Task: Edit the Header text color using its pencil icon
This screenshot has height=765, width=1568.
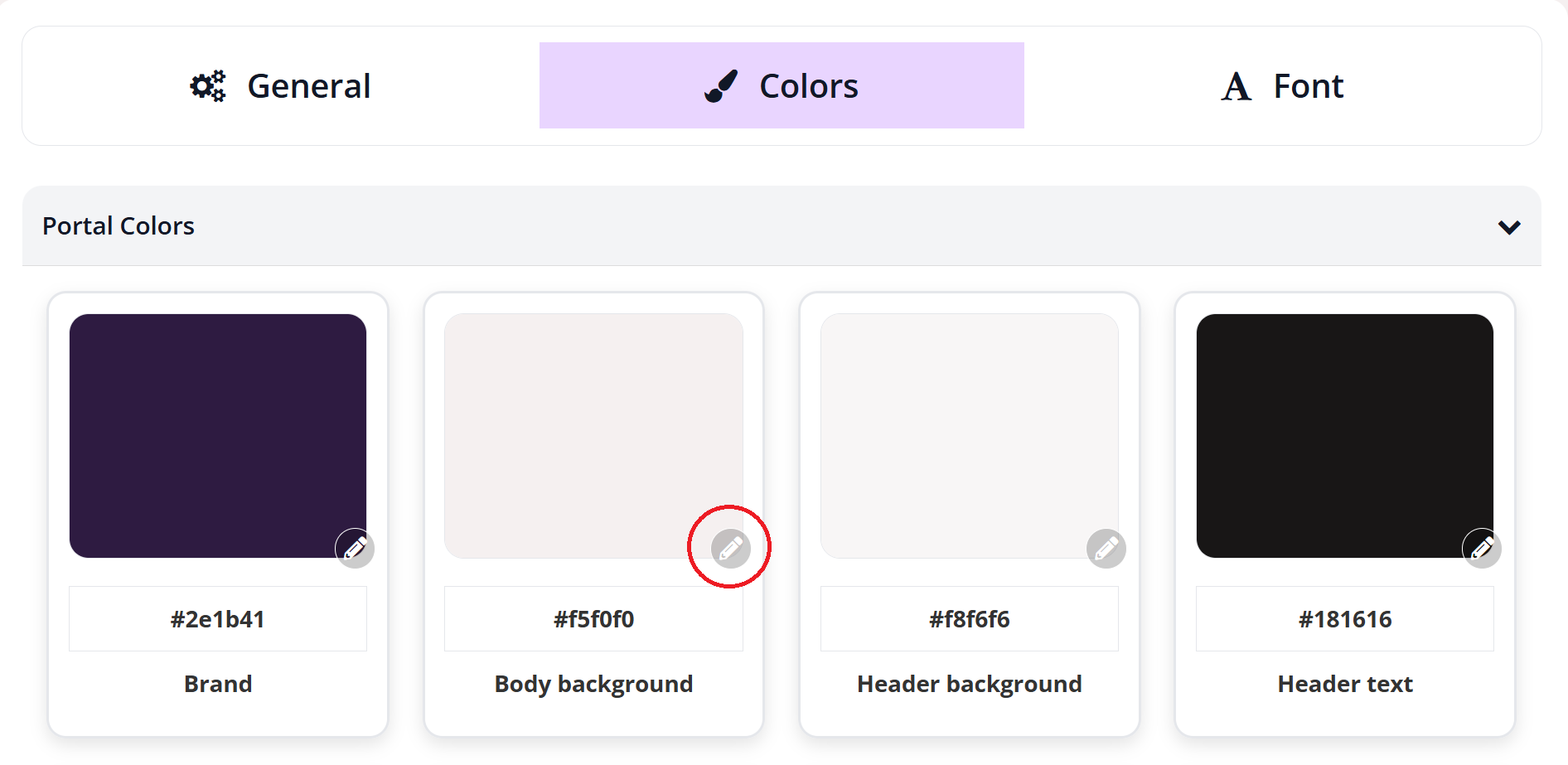Action: point(1483,548)
